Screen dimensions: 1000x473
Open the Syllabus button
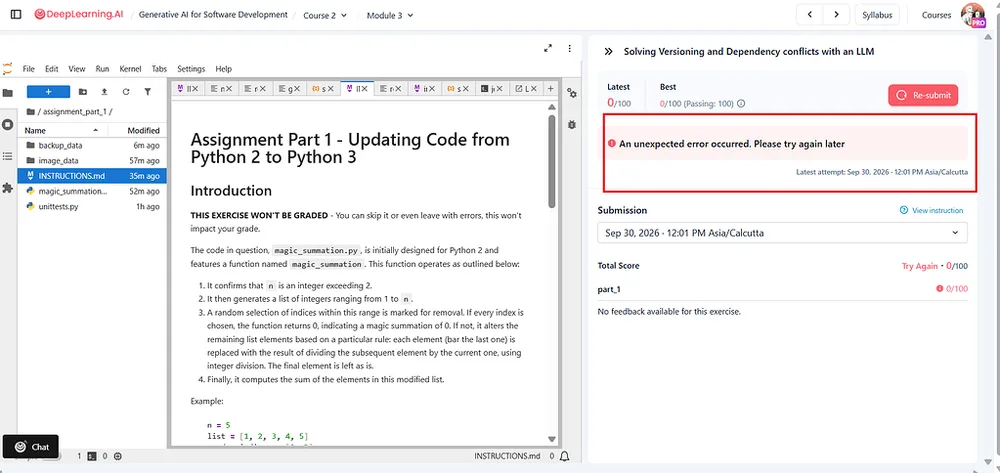(x=877, y=15)
